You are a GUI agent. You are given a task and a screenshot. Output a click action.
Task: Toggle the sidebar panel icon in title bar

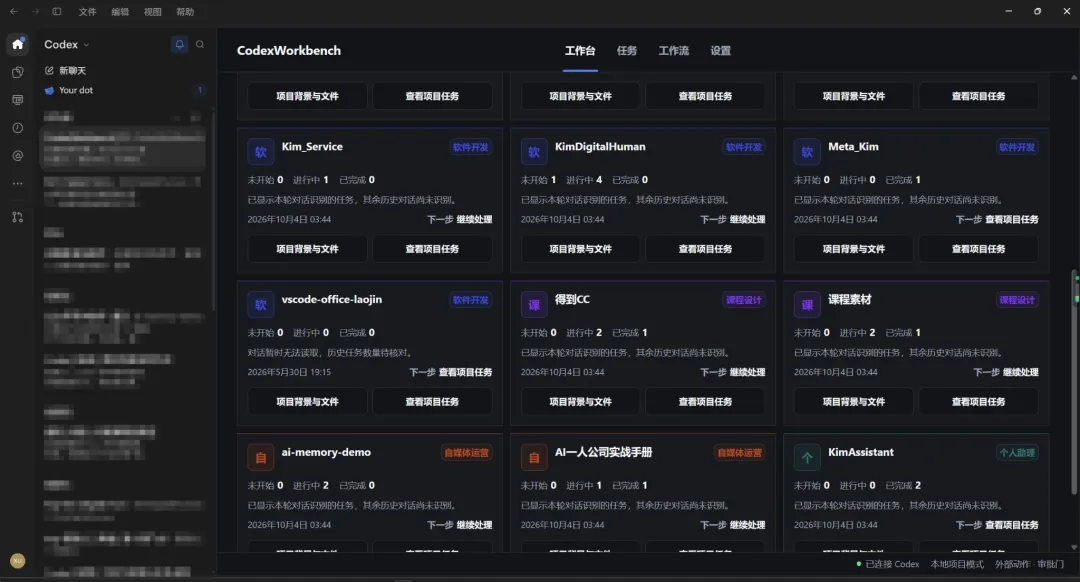click(x=57, y=12)
